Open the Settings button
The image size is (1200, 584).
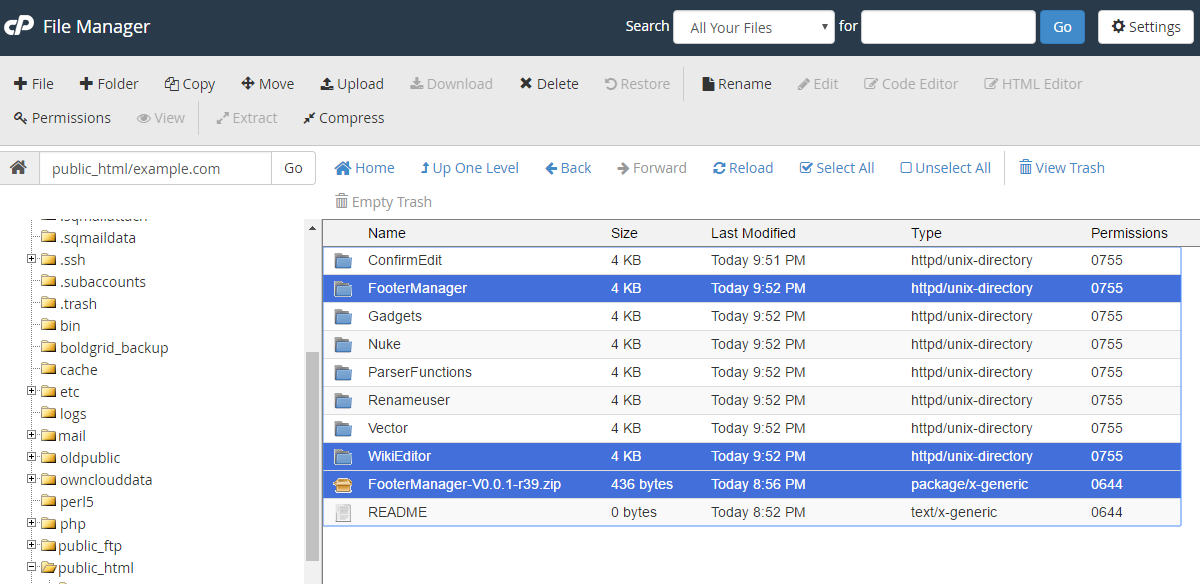[x=1145, y=27]
